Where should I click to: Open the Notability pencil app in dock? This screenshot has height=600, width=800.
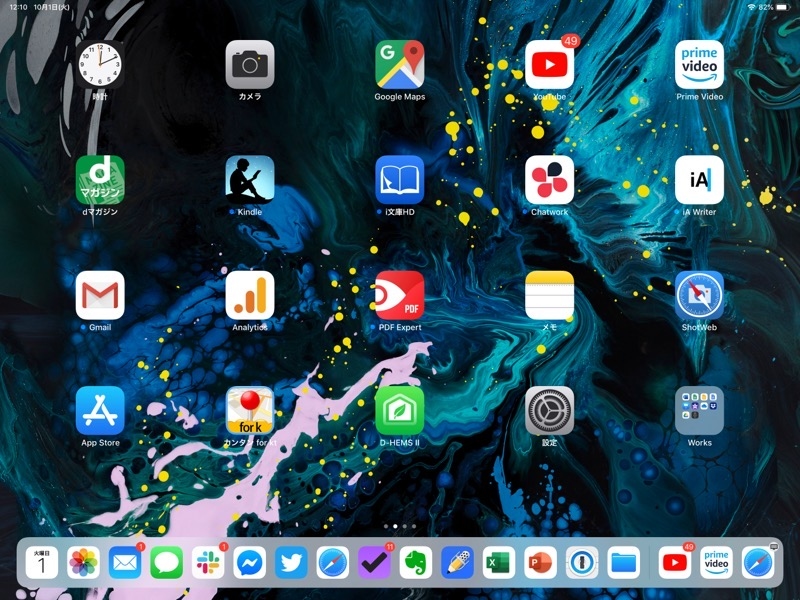click(457, 563)
